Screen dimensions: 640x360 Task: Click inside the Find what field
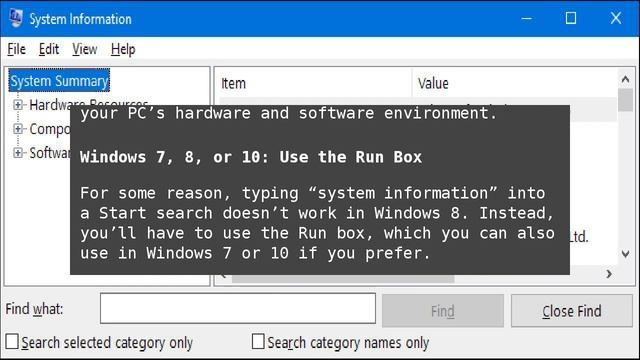[x=238, y=308]
